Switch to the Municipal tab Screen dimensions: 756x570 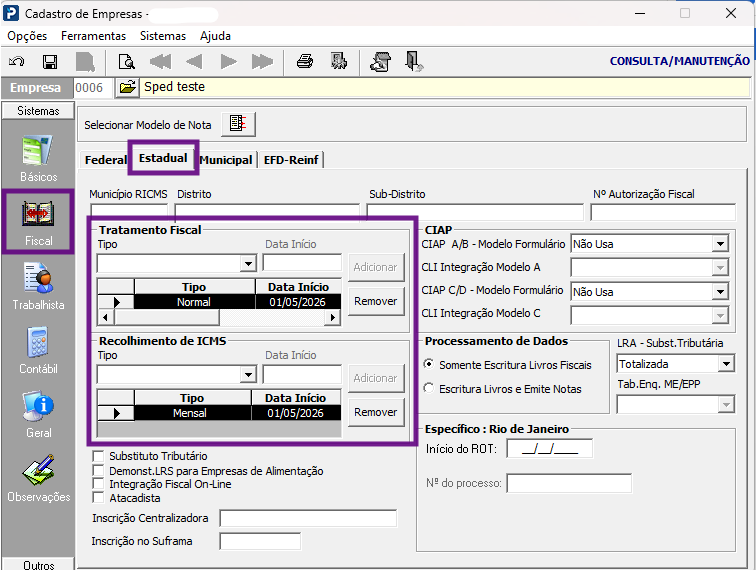point(226,160)
